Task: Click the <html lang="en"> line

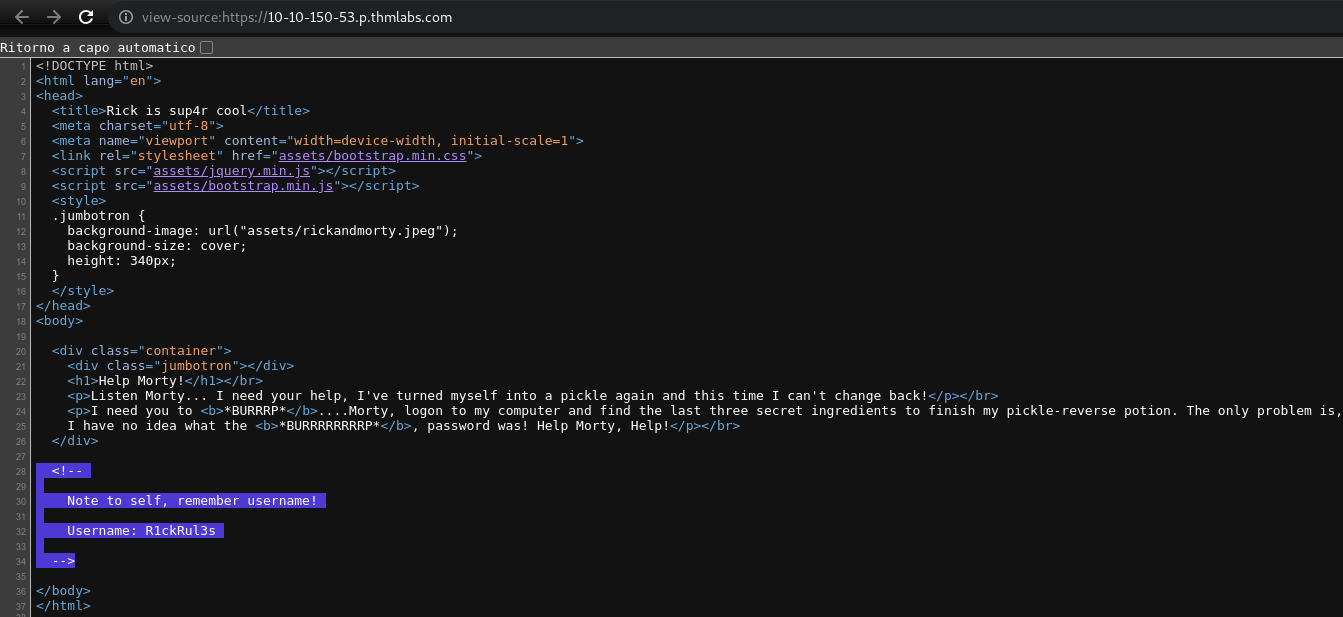Action: (98, 81)
